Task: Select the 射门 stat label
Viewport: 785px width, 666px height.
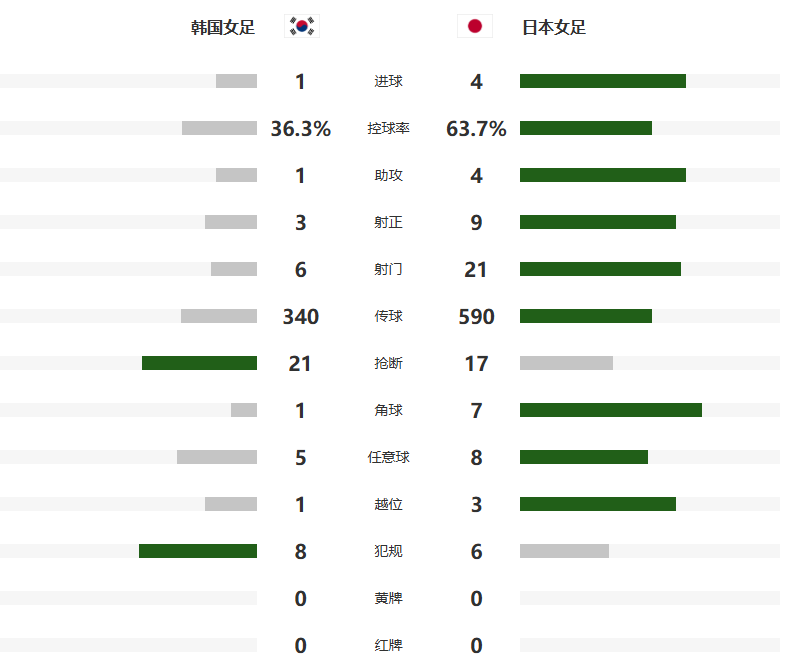Action: 388,270
